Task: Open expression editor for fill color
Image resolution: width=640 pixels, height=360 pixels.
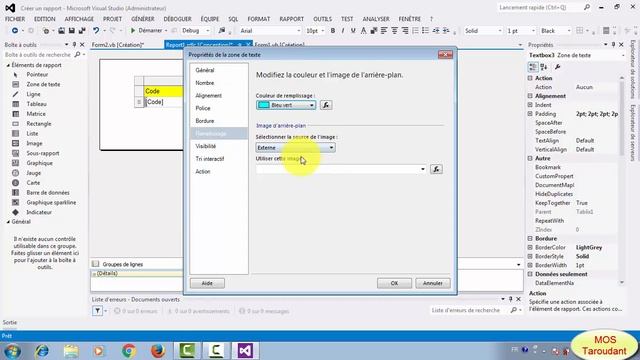Action: (x=326, y=105)
